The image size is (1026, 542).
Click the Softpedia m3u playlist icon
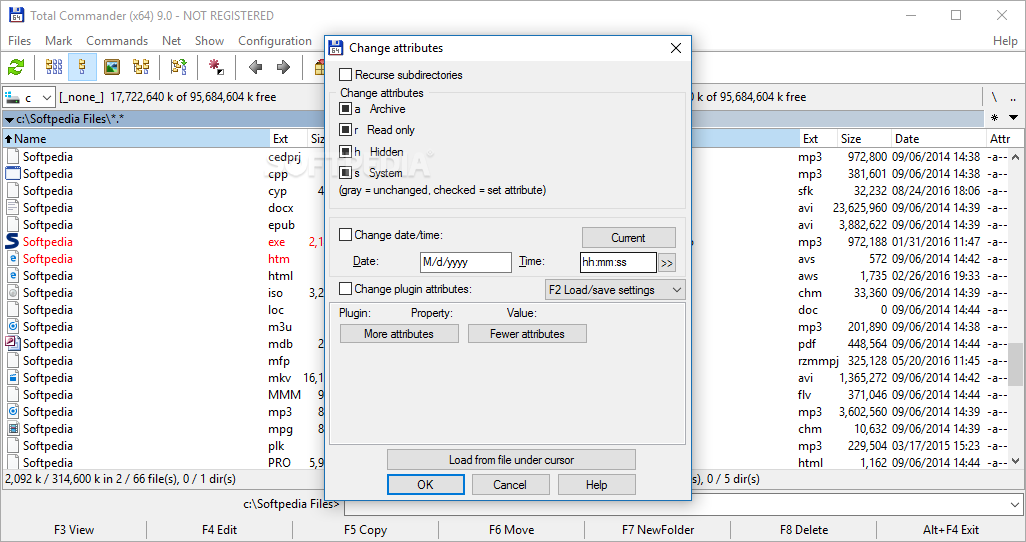click(12, 326)
